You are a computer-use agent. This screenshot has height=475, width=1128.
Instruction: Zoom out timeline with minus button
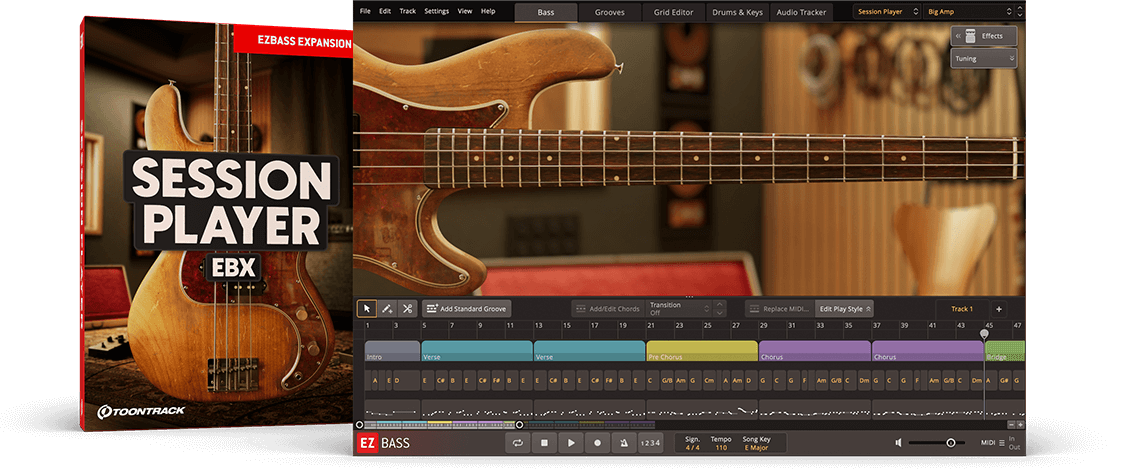coord(1011,425)
